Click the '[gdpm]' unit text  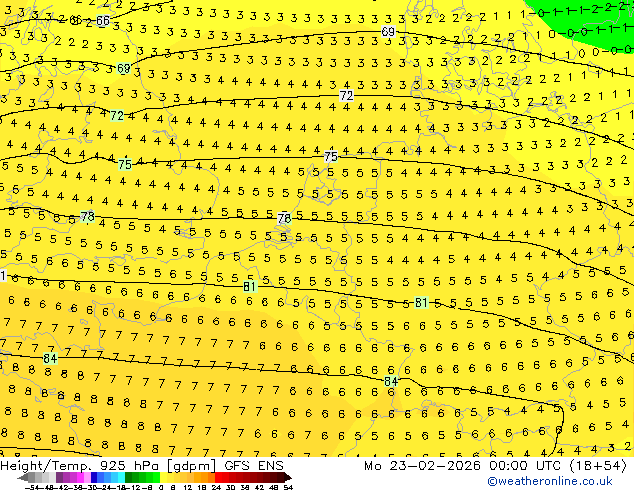pos(192,466)
